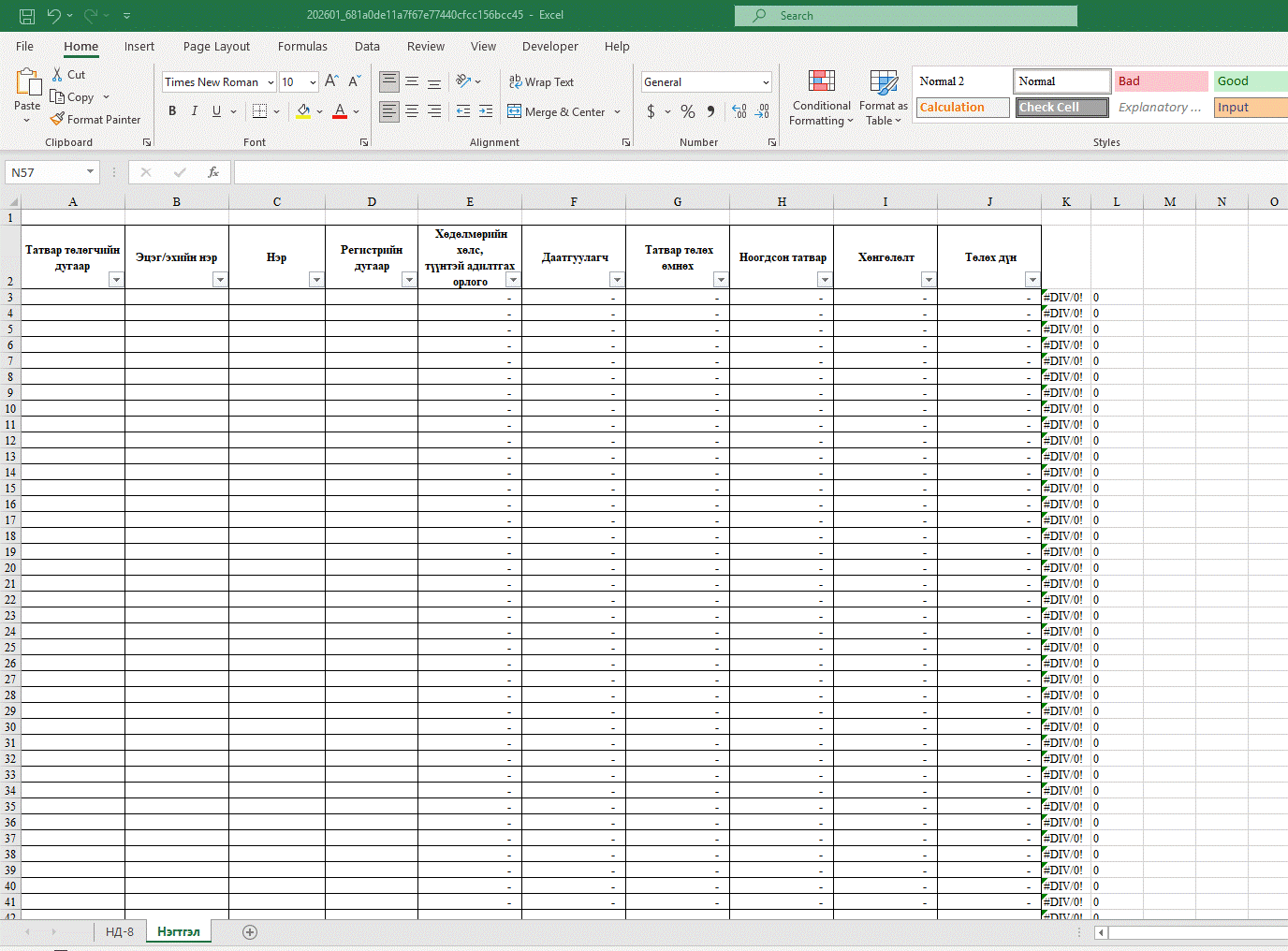1288x951 pixels.
Task: Click the Format Painter brush icon
Action: coord(58,120)
